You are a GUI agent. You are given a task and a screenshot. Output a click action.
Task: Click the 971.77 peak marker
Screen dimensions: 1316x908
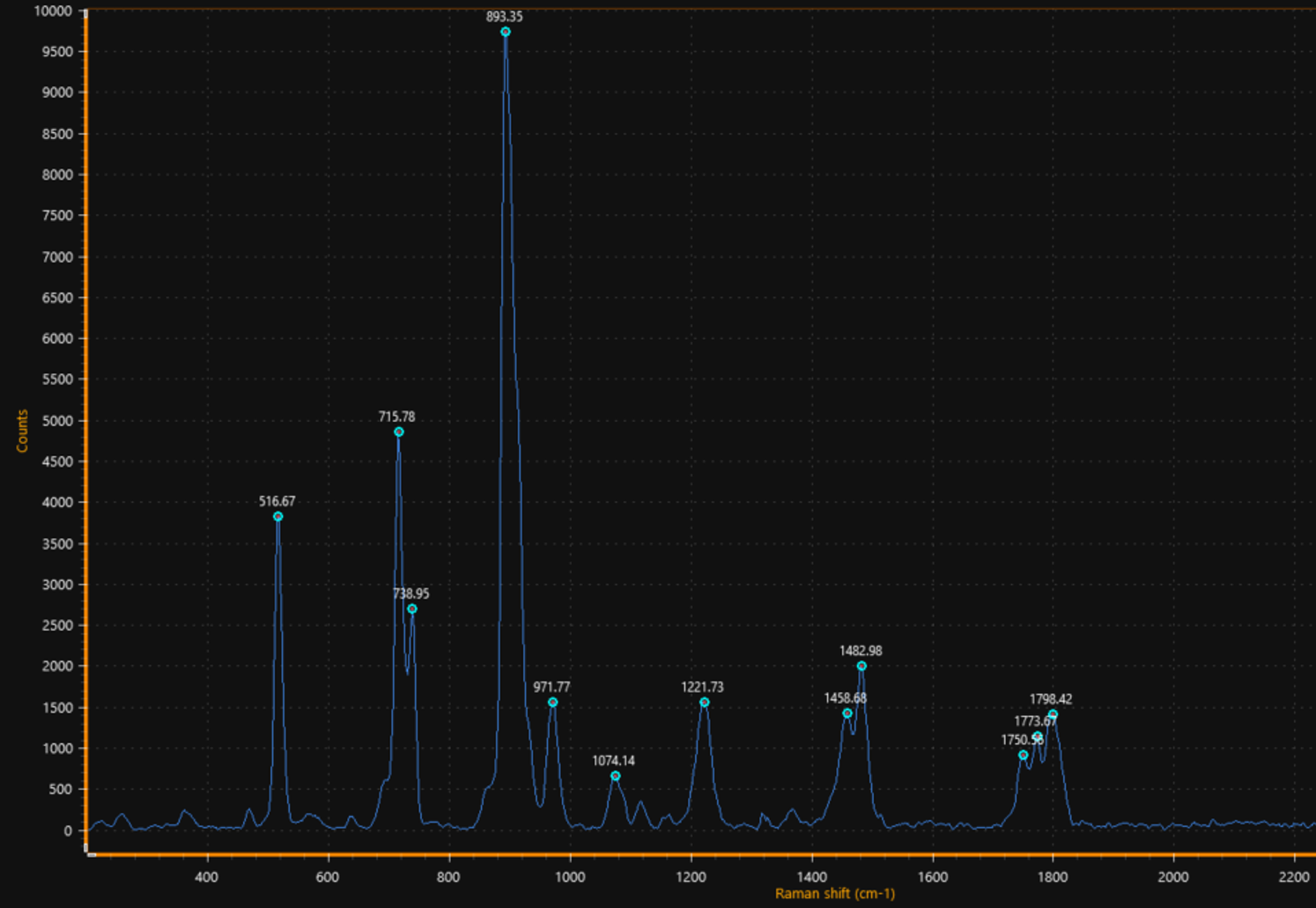point(553,703)
